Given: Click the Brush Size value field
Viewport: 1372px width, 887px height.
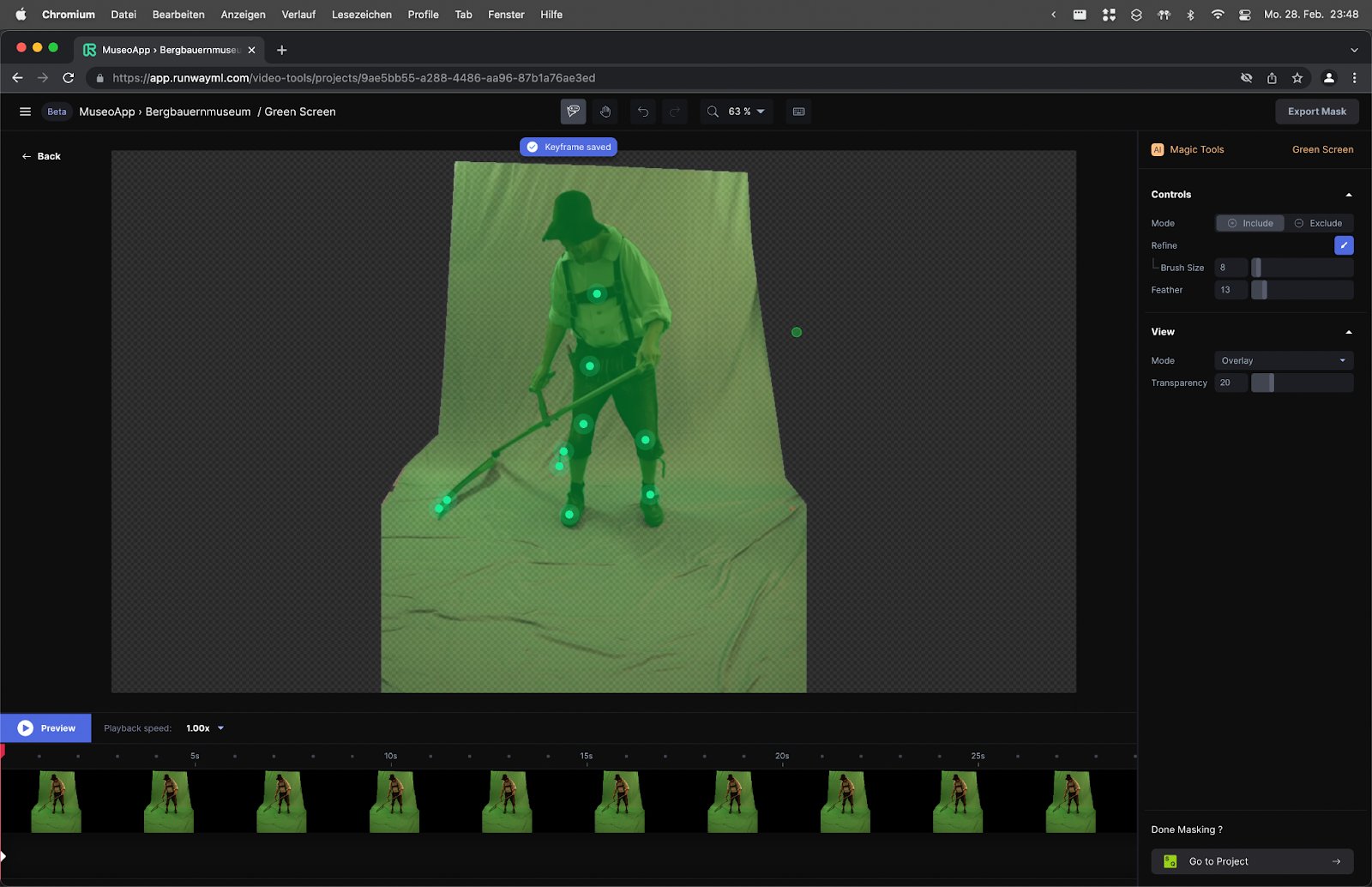Looking at the screenshot, I should [x=1231, y=268].
